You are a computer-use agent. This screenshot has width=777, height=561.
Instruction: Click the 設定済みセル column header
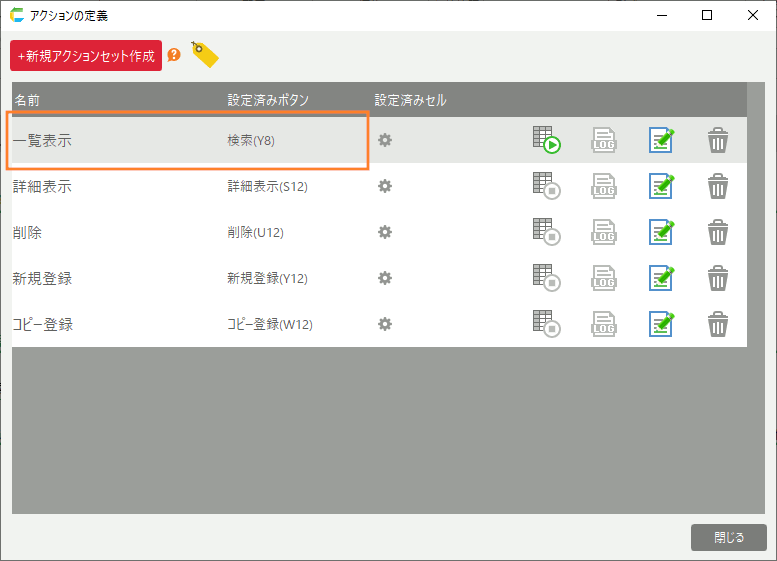tap(410, 100)
